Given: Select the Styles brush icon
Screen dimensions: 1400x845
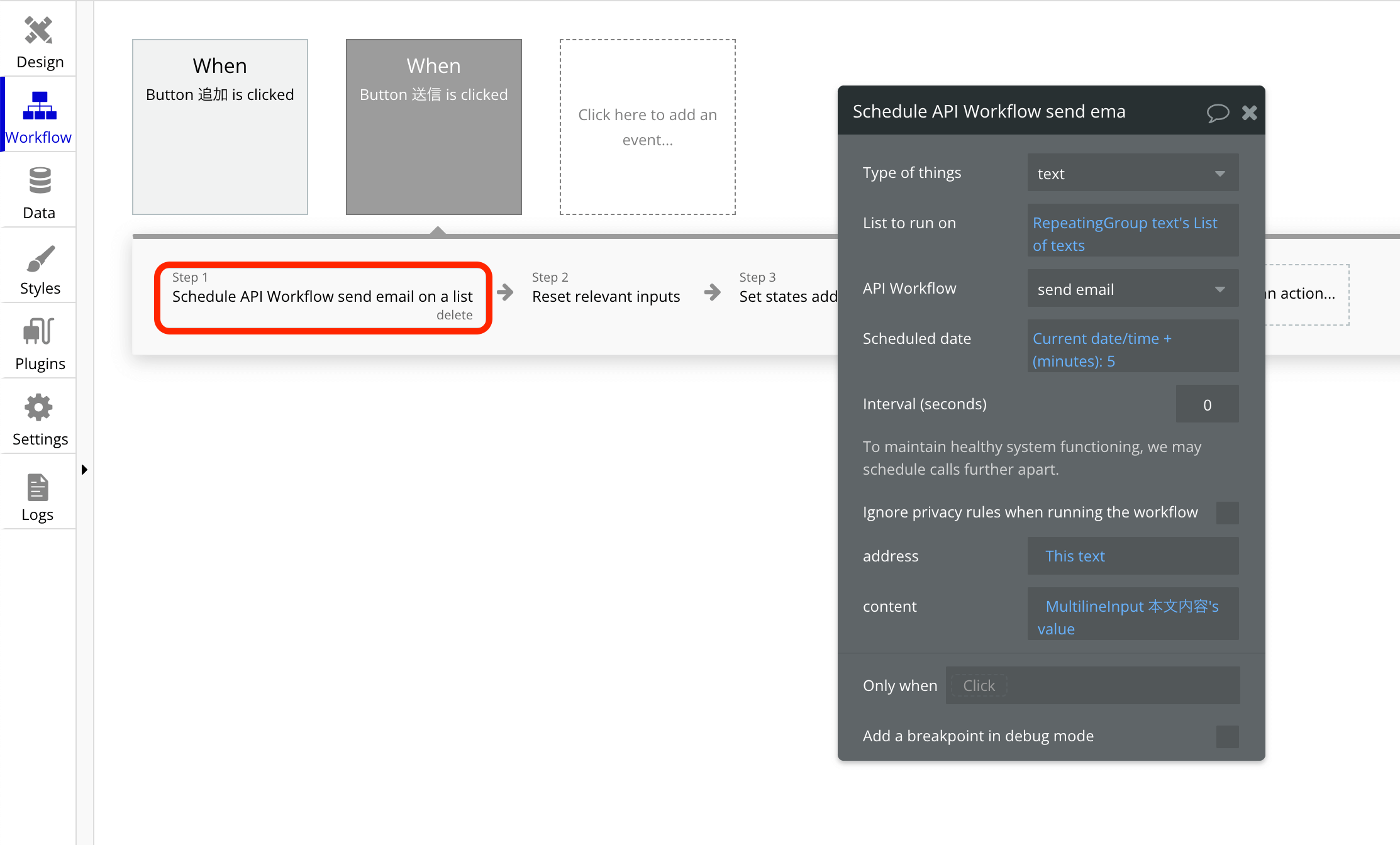Looking at the screenshot, I should (x=38, y=264).
